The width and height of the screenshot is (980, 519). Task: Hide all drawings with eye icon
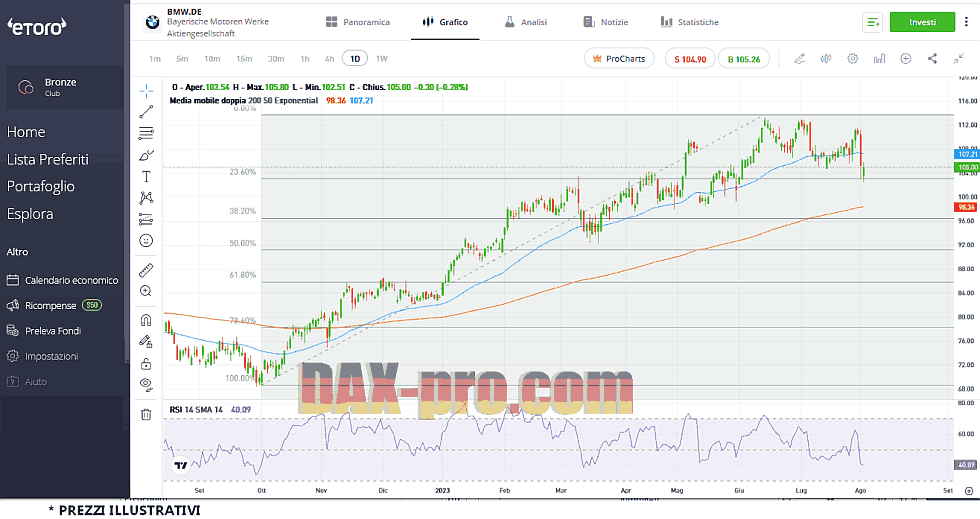point(146,385)
